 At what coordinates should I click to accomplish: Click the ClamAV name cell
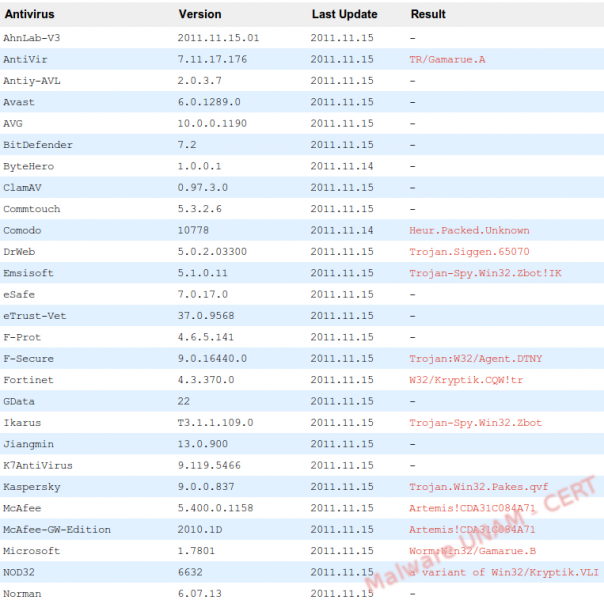point(22,188)
